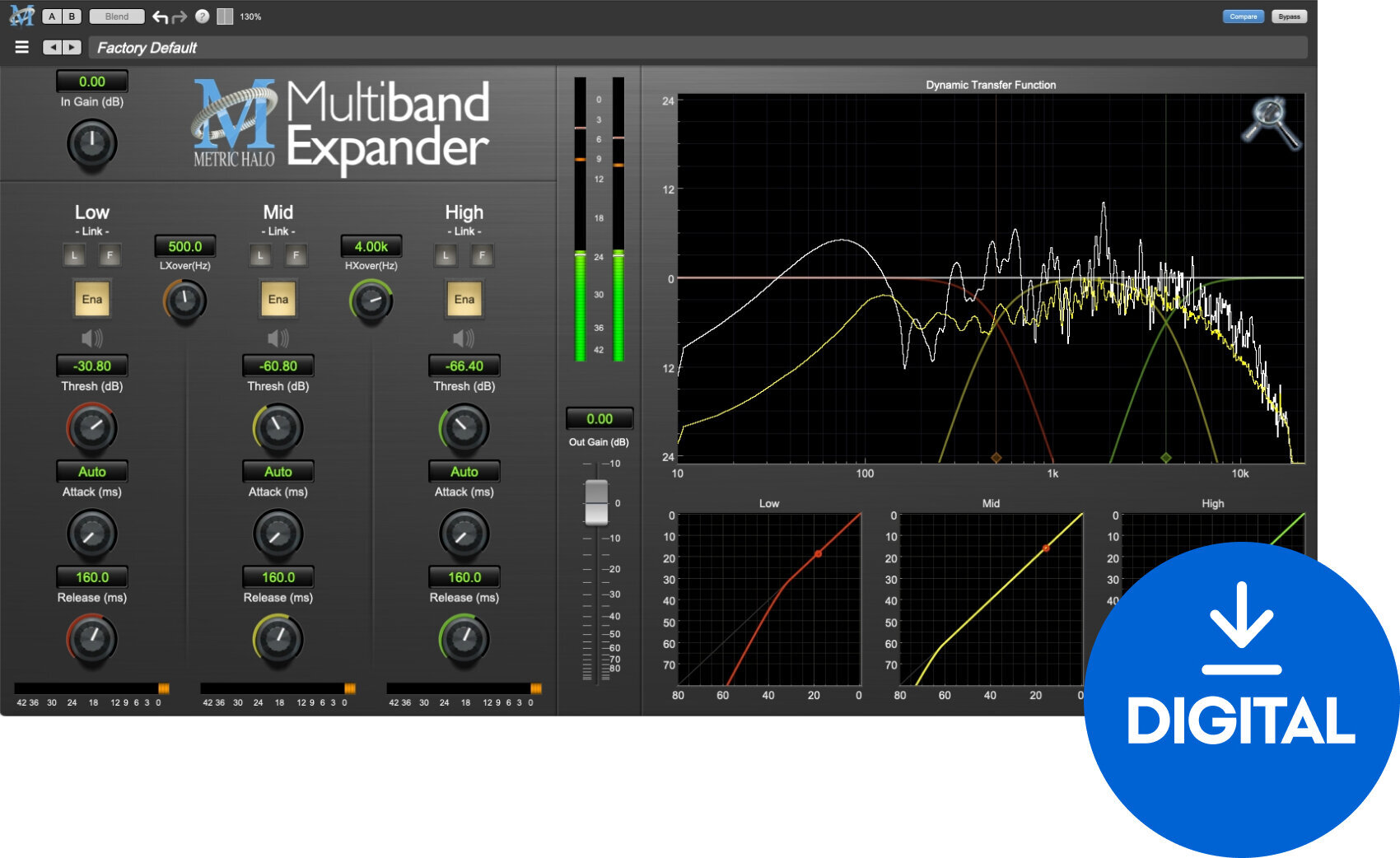Screen dimensions: 1400x858
Task: Open help question mark icon
Action: pyautogui.click(x=202, y=16)
